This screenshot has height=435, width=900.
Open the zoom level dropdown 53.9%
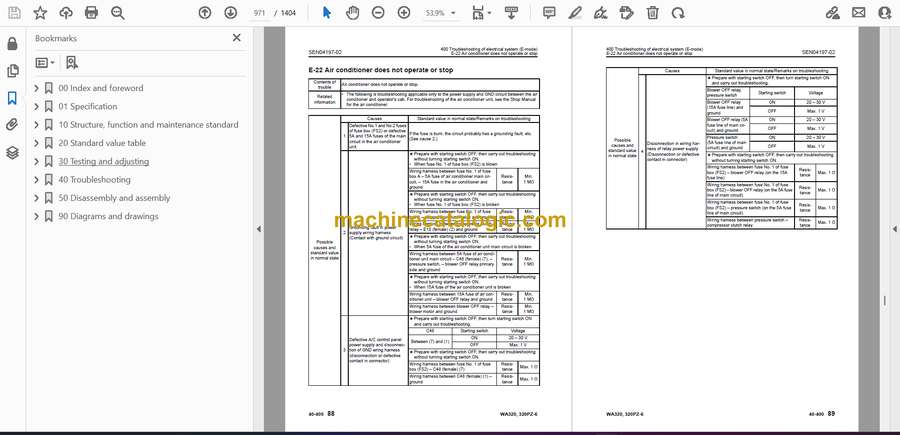click(440, 13)
